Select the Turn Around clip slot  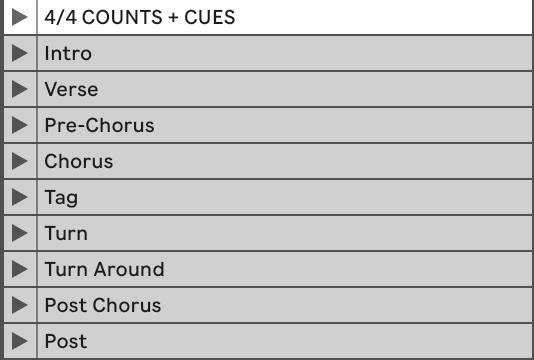[285, 269]
